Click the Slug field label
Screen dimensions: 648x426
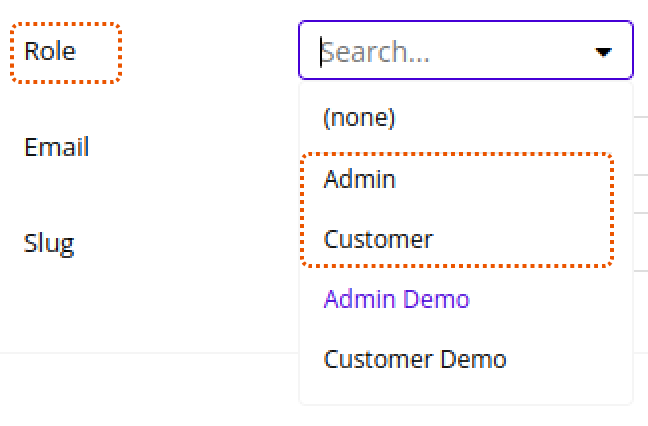[49, 243]
